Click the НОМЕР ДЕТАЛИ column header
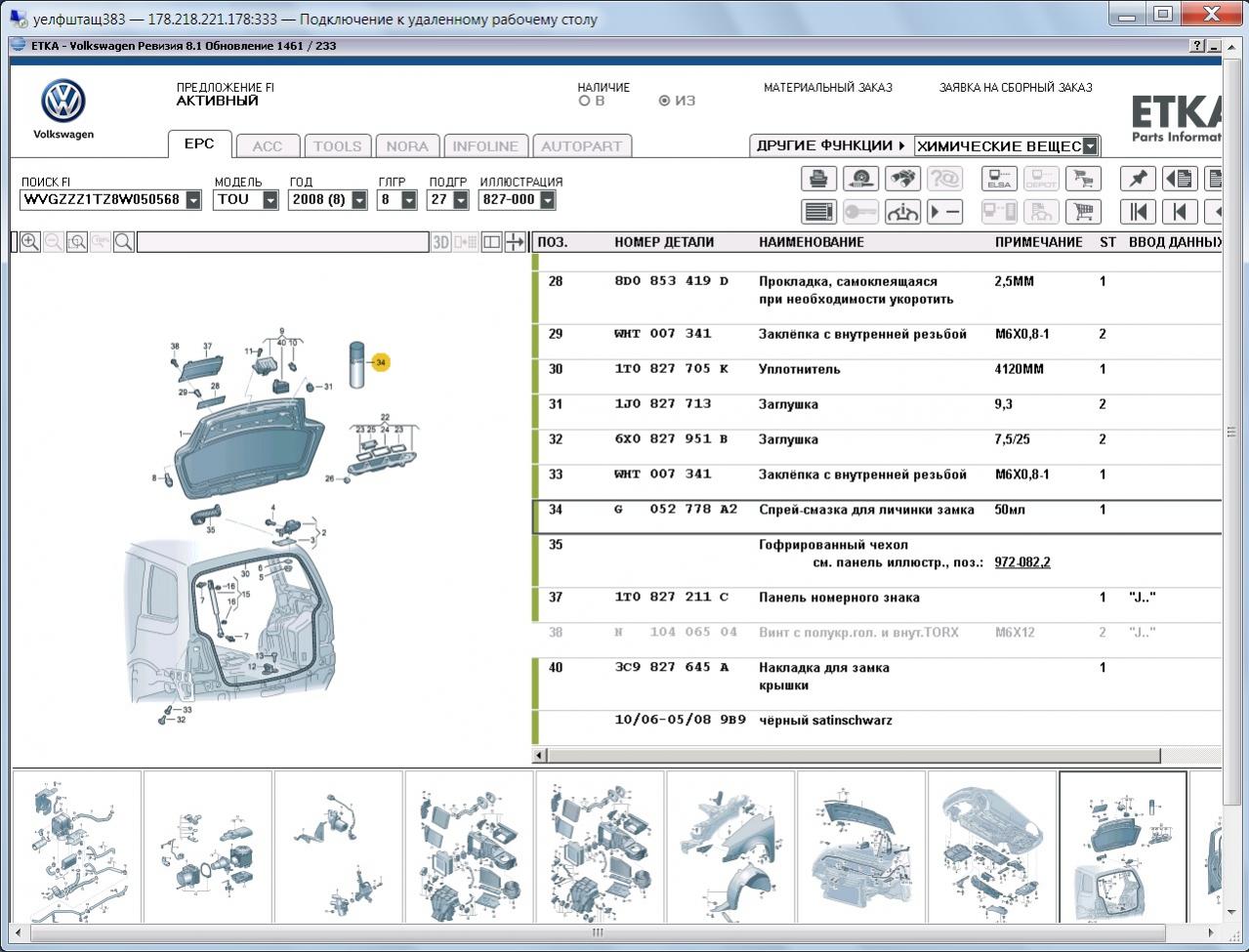Viewport: 1249px width, 952px height. tap(664, 242)
